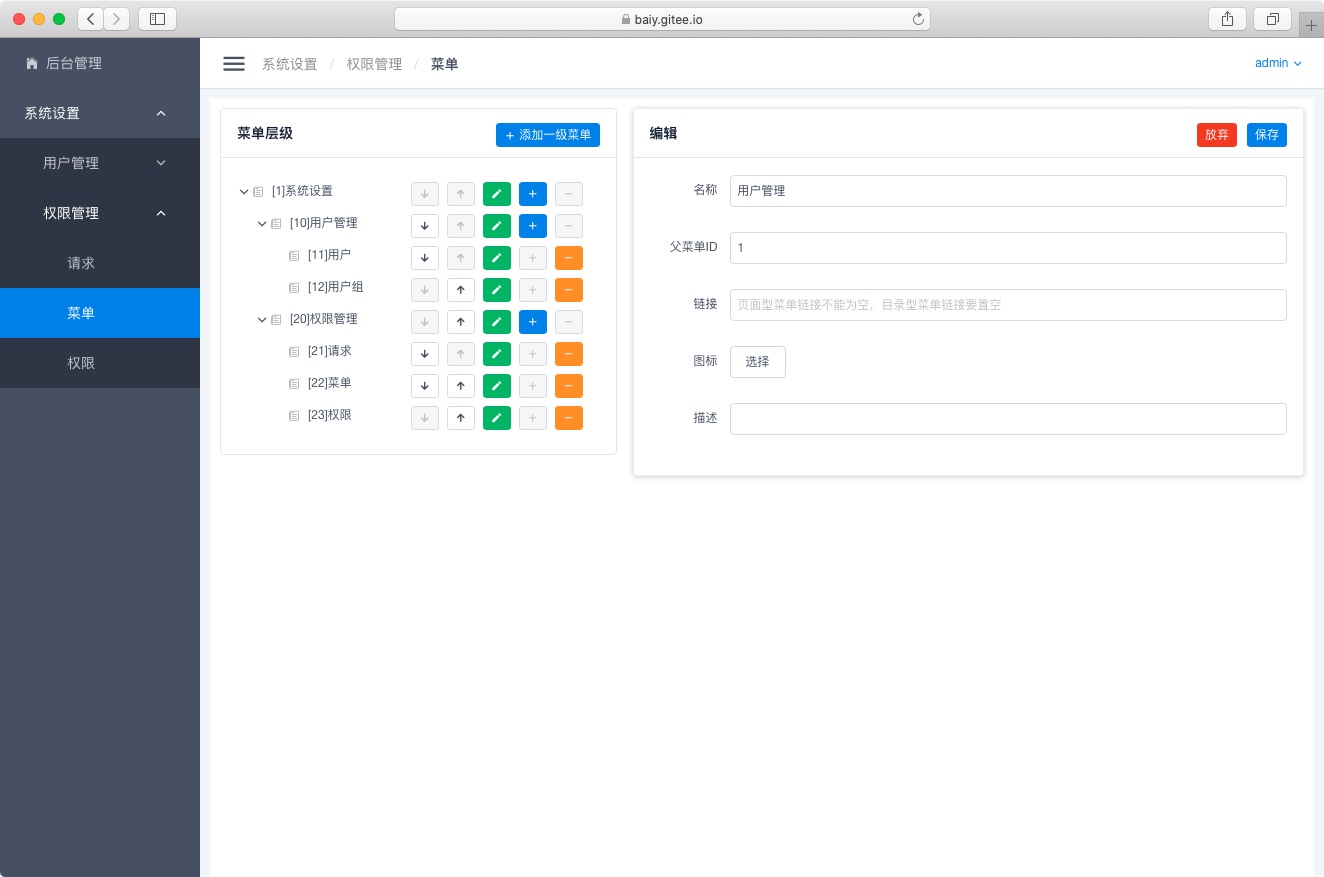
Task: Expand the 用户管理 sidebar submenu
Action: pyautogui.click(x=100, y=163)
